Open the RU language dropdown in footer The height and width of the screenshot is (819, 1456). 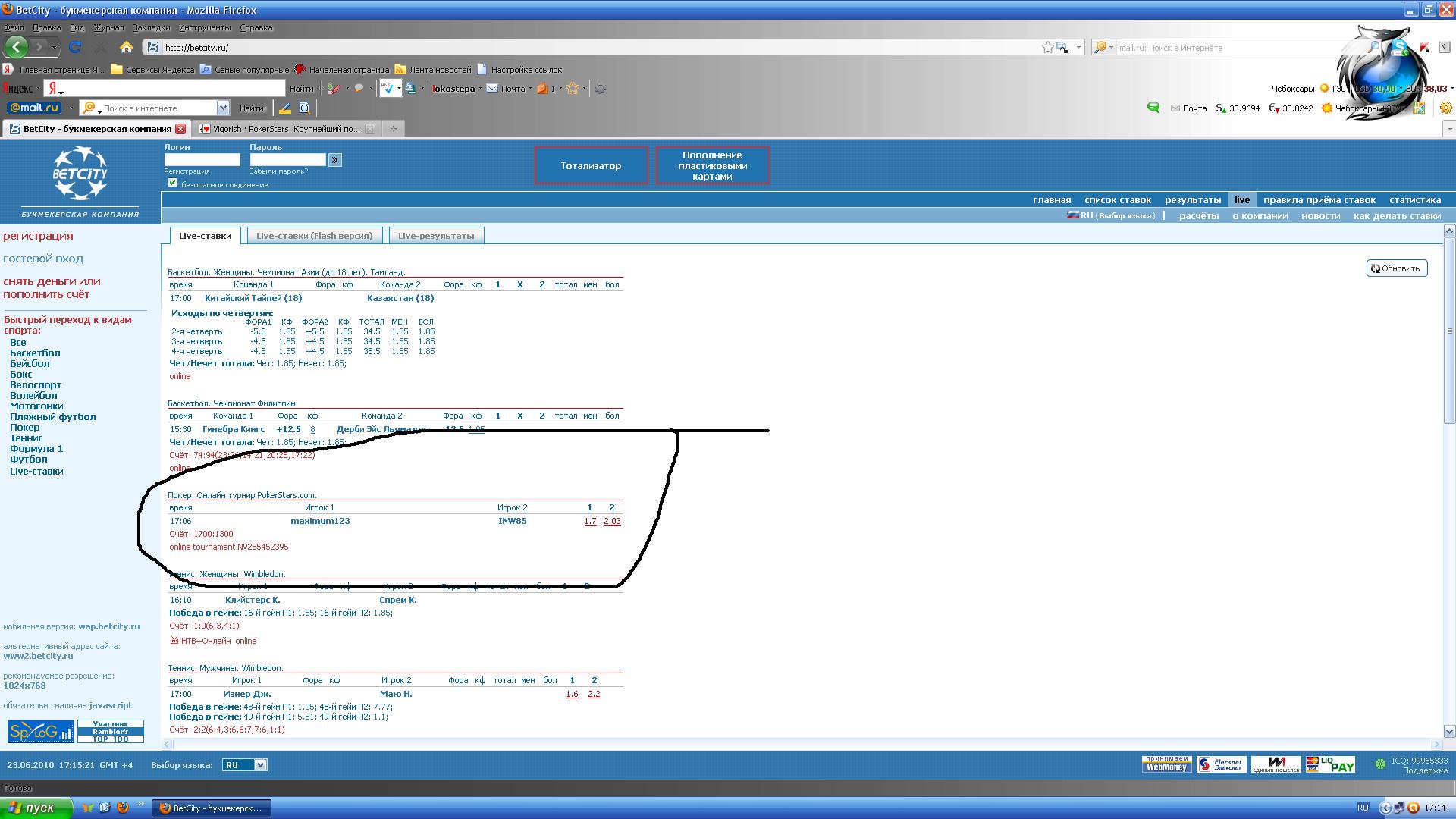pyautogui.click(x=260, y=764)
